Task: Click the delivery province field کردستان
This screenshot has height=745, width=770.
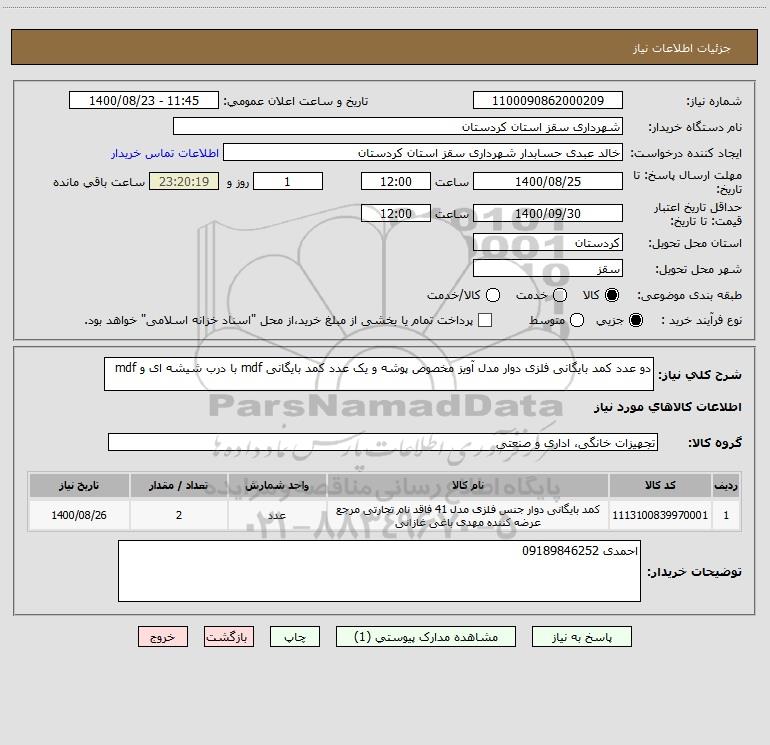Action: (548, 242)
